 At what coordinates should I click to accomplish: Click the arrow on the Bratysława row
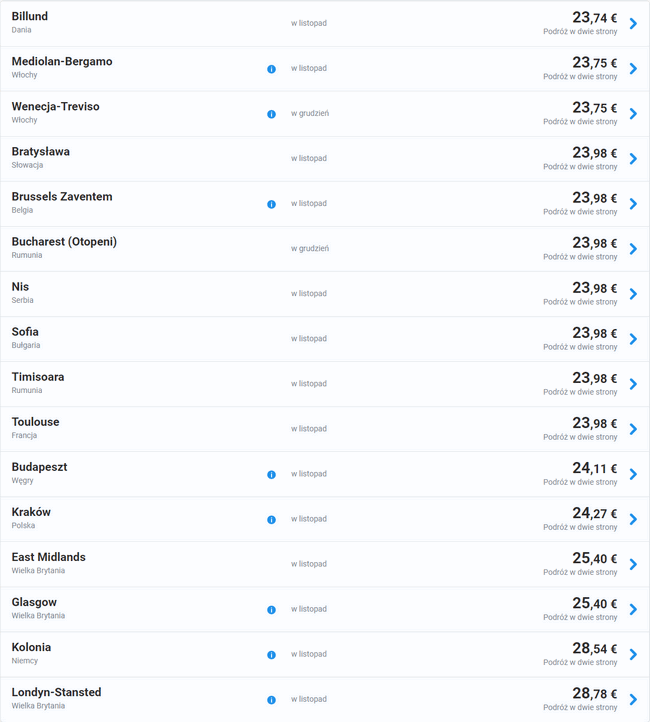(x=633, y=159)
